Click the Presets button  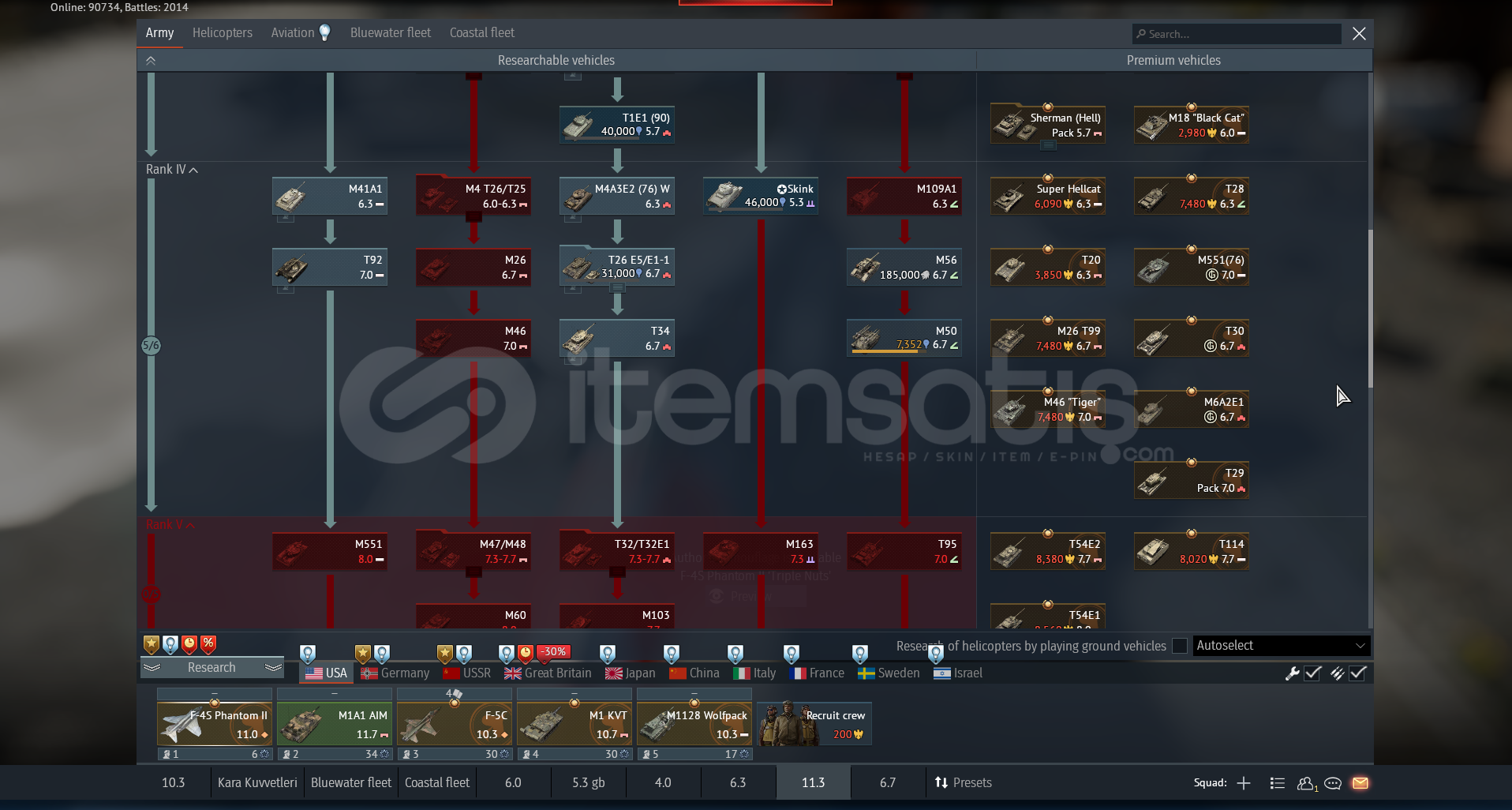963,783
